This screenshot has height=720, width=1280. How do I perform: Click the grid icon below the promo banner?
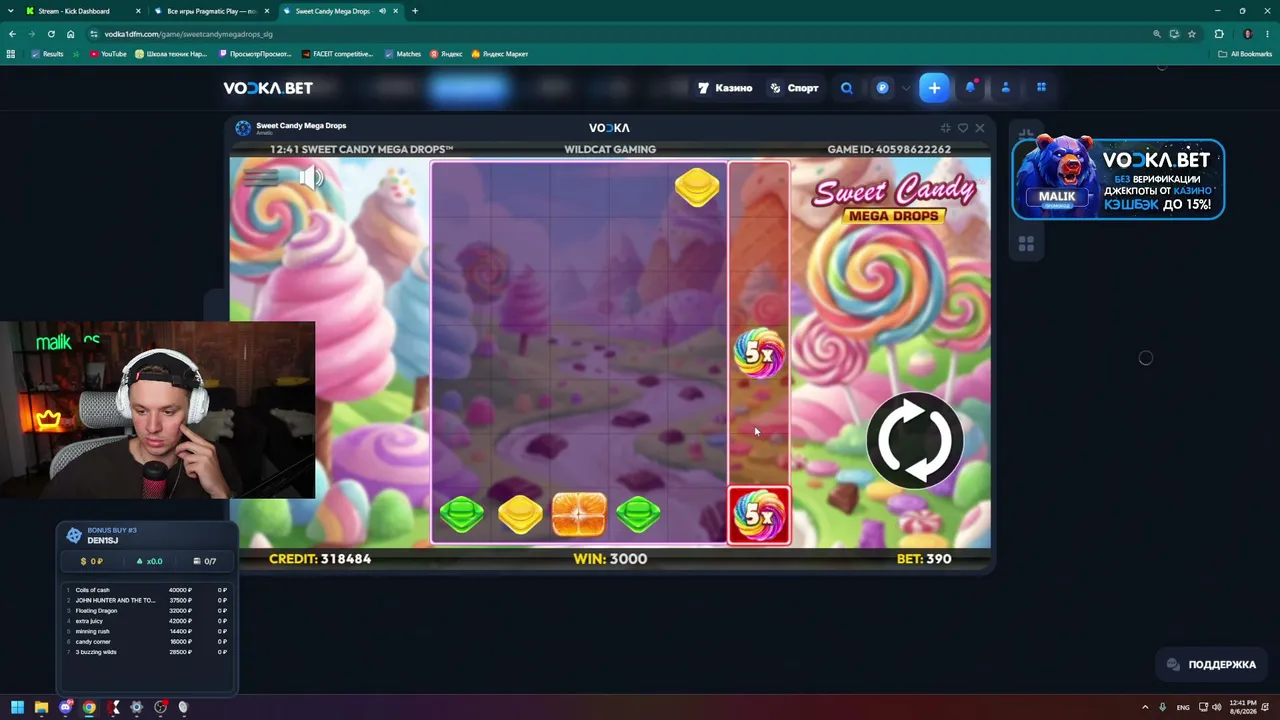pos(1025,243)
